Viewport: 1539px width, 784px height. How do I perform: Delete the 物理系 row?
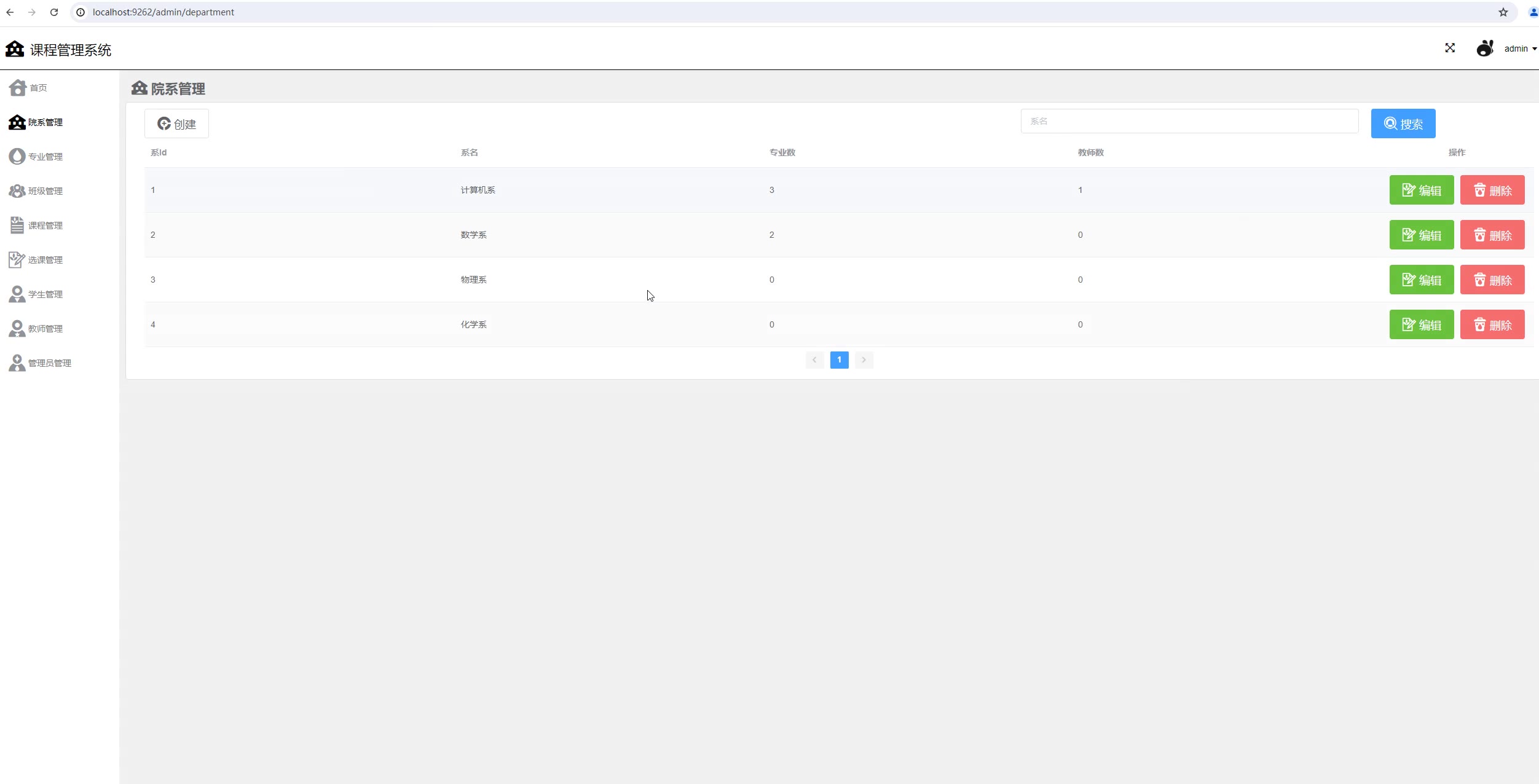click(1492, 280)
